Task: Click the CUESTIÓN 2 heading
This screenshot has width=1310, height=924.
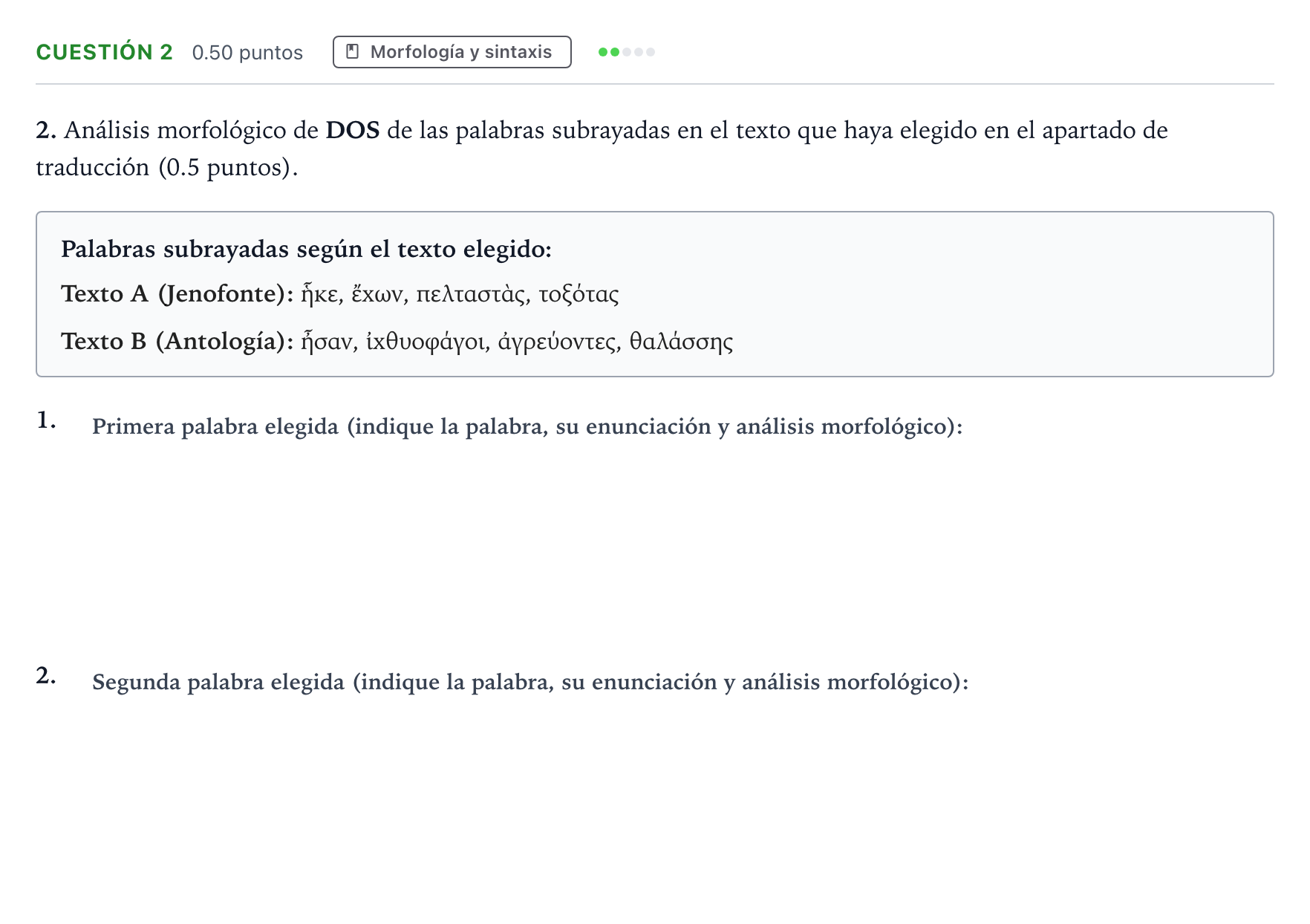Action: [x=104, y=52]
